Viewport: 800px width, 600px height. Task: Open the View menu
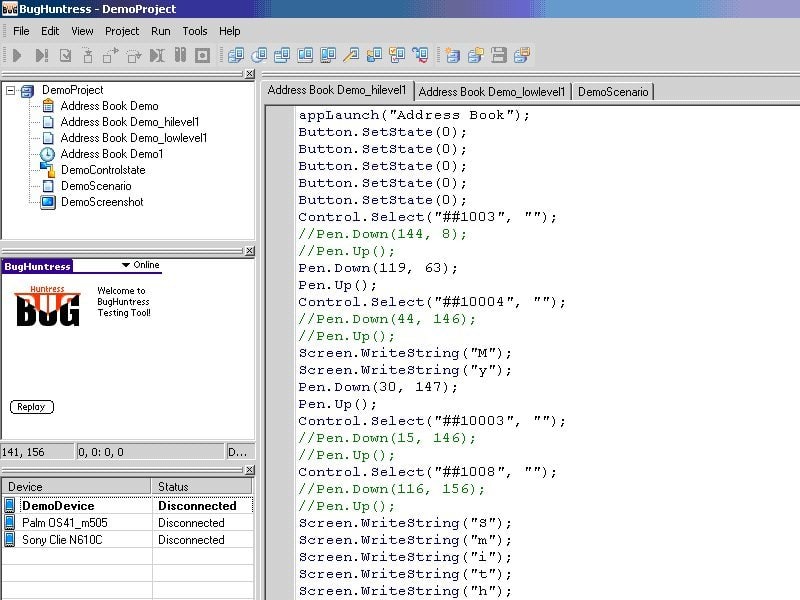pos(82,31)
